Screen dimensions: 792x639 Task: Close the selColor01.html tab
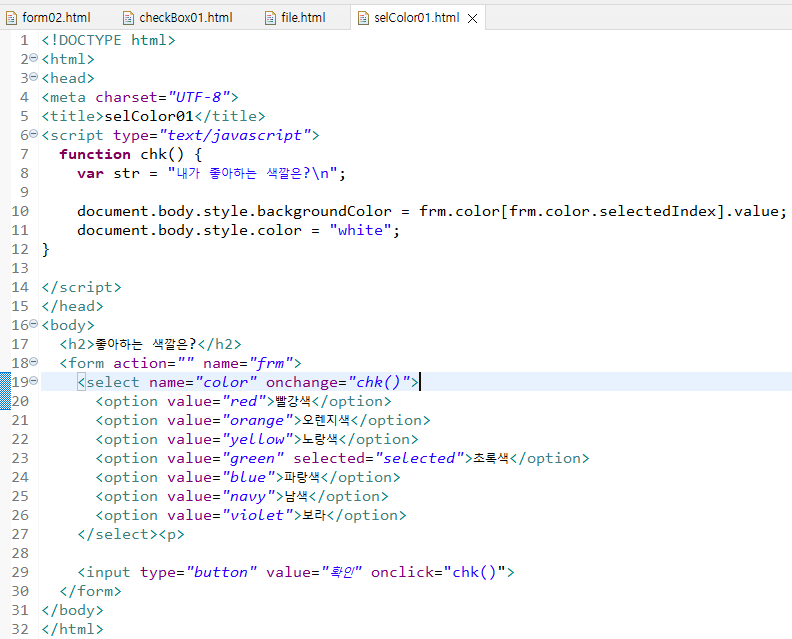point(472,19)
